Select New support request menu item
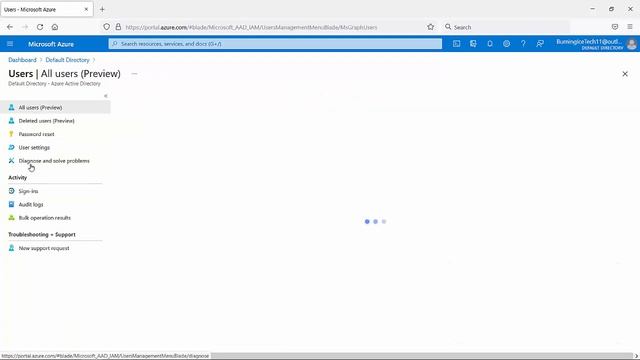The image size is (640, 360). coord(55,248)
